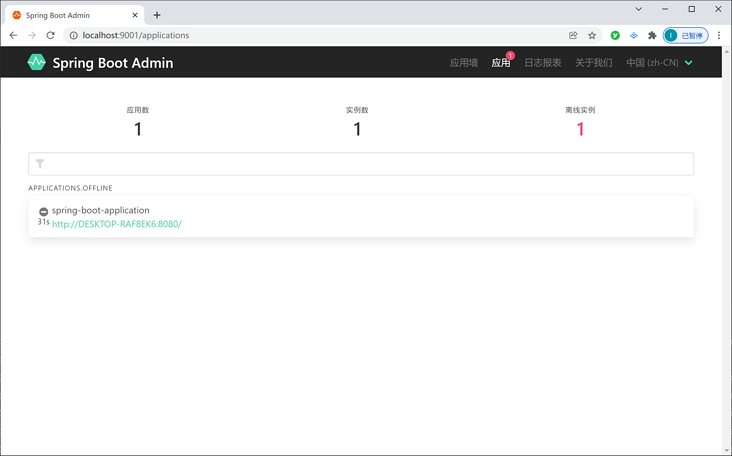Open the 关于我们 menu item
This screenshot has width=732, height=456.
click(x=593, y=63)
